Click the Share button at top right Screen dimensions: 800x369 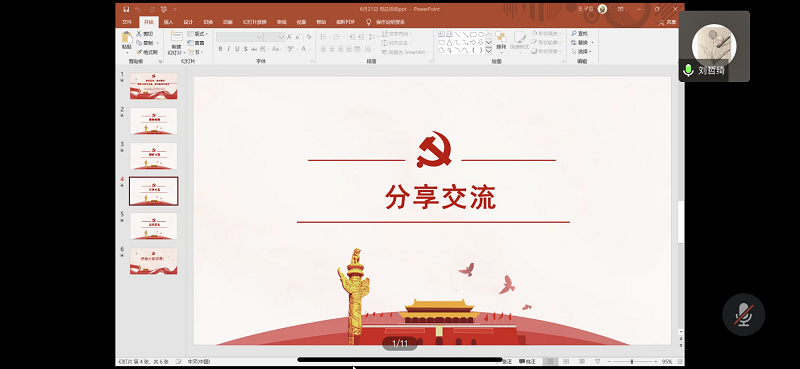tap(667, 22)
